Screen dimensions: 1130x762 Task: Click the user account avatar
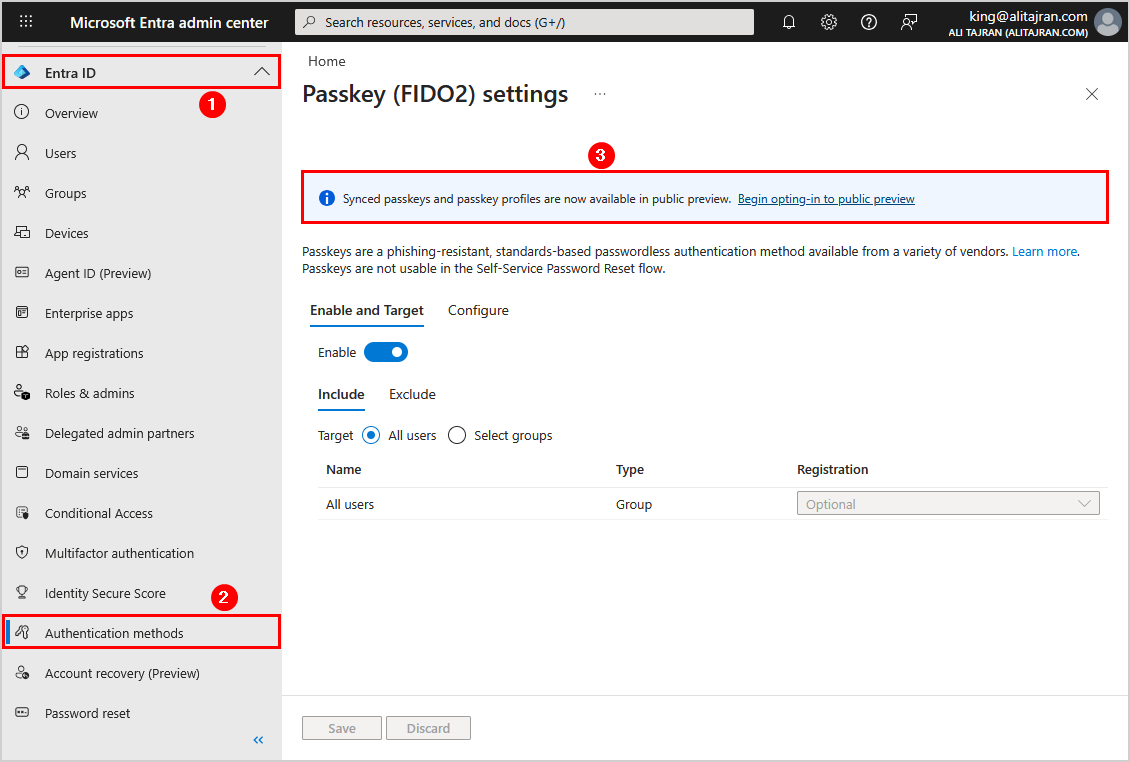coord(1108,22)
